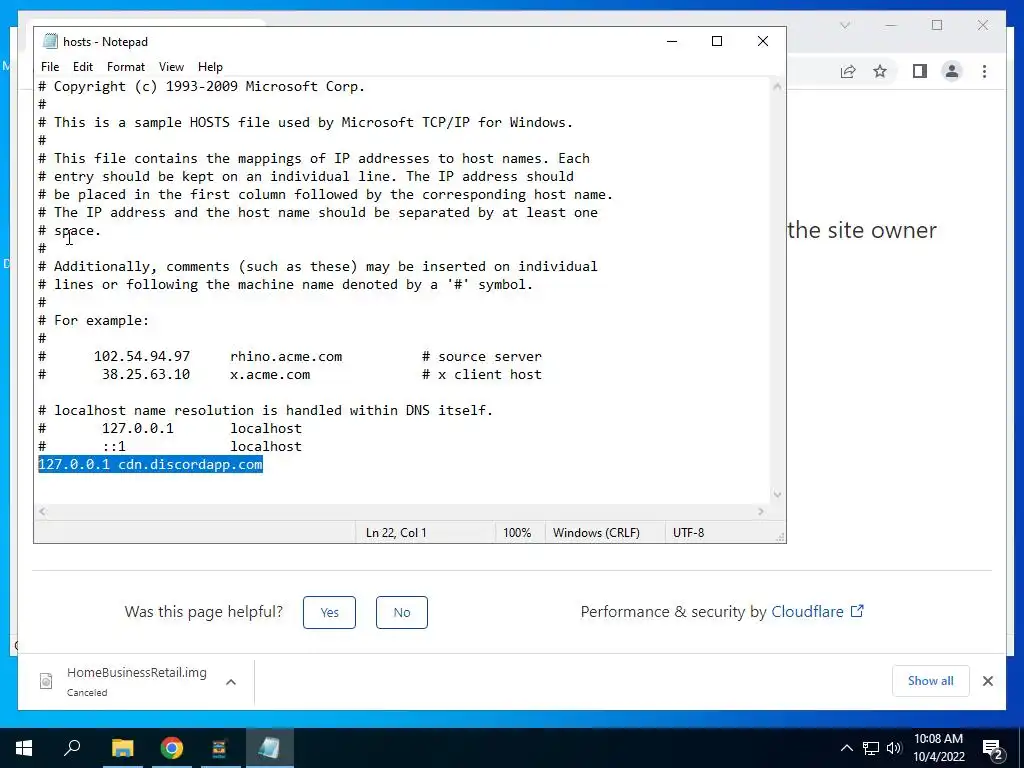Screen dimensions: 1024x768
Task: Close the downloads bar
Action: click(987, 681)
